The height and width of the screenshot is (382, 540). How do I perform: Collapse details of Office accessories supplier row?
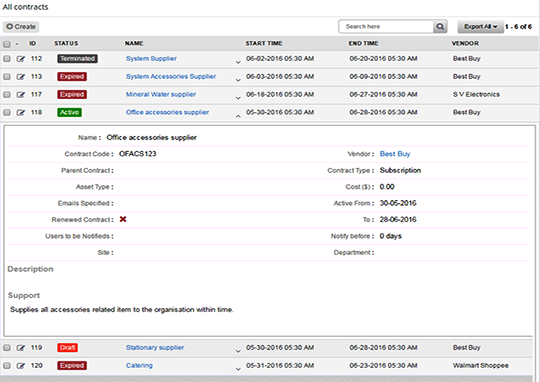coord(238,116)
